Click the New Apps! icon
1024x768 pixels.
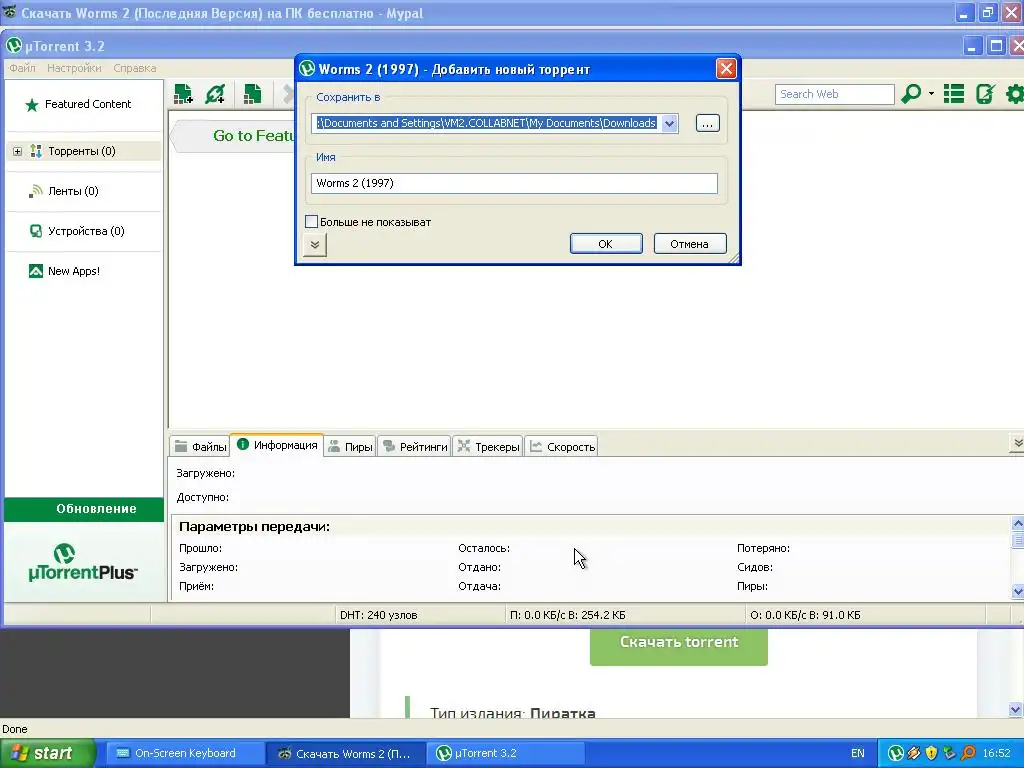point(36,271)
